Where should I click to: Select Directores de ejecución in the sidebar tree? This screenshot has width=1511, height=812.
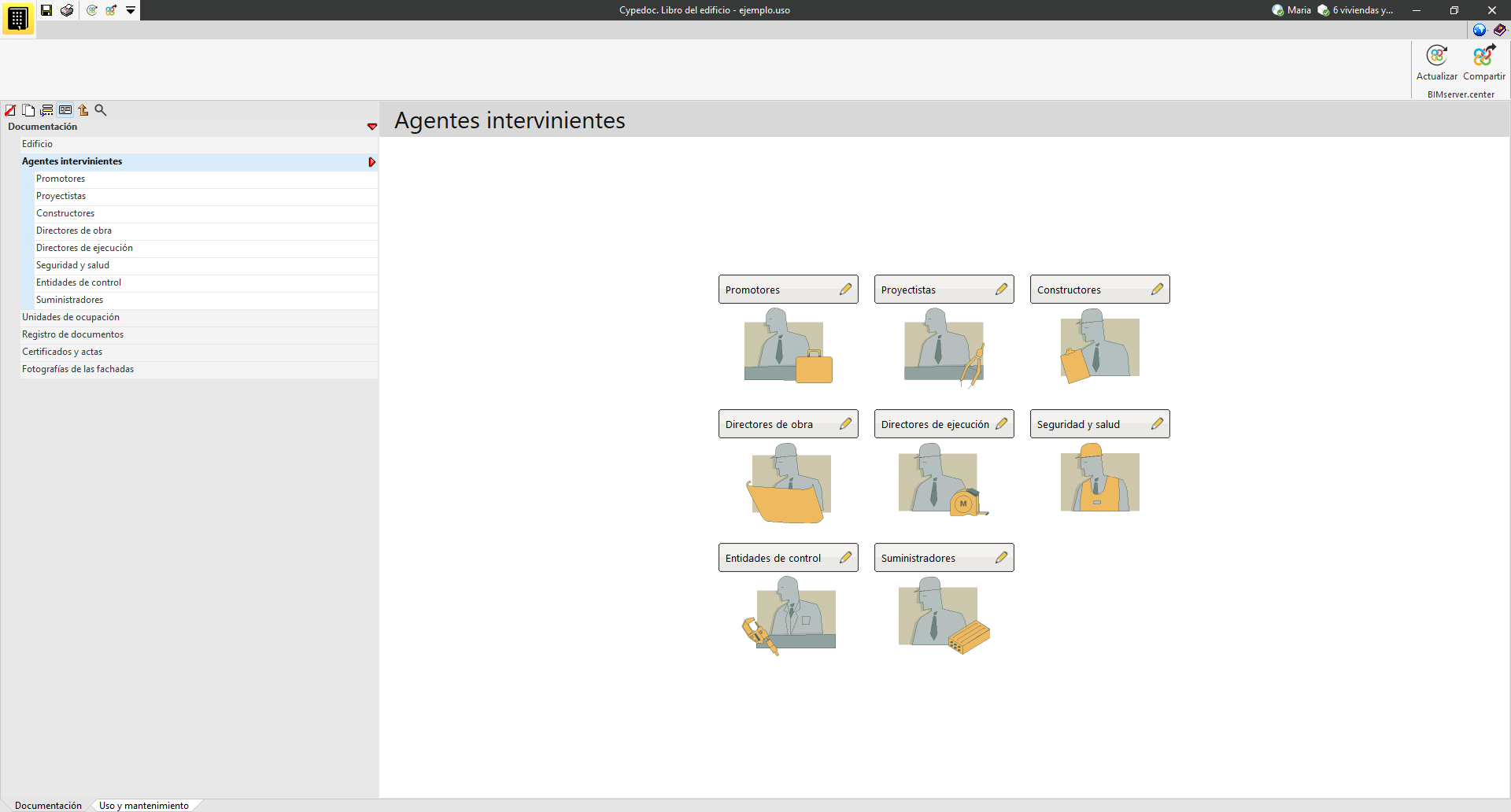[206, 248]
